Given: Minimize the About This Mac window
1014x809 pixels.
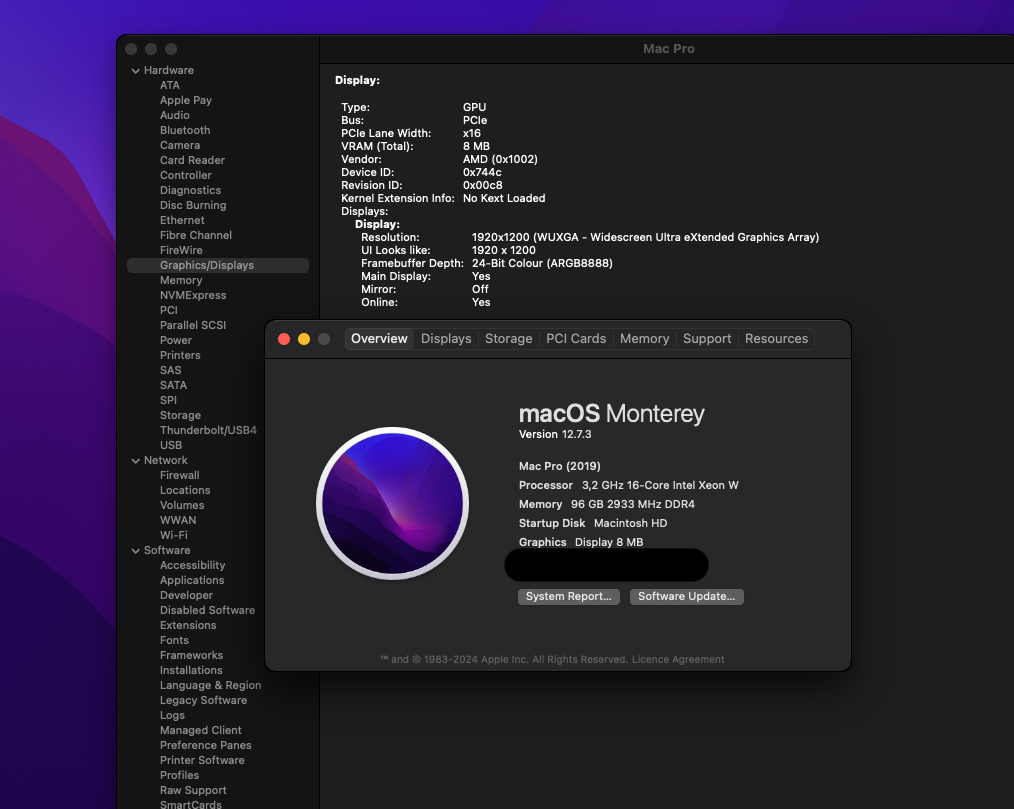Looking at the screenshot, I should tap(304, 339).
